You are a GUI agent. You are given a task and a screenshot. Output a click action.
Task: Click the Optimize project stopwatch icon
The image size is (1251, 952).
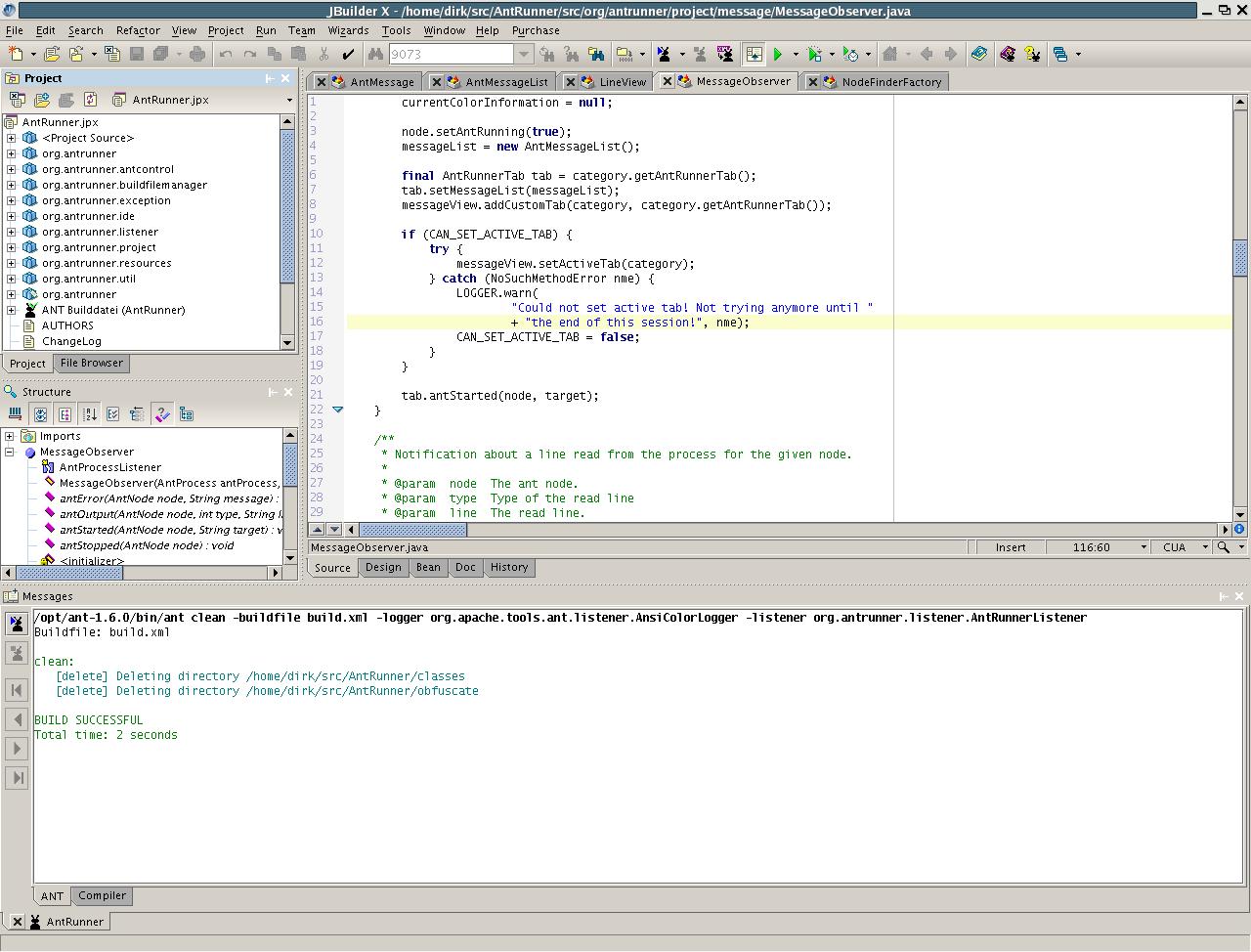click(851, 54)
